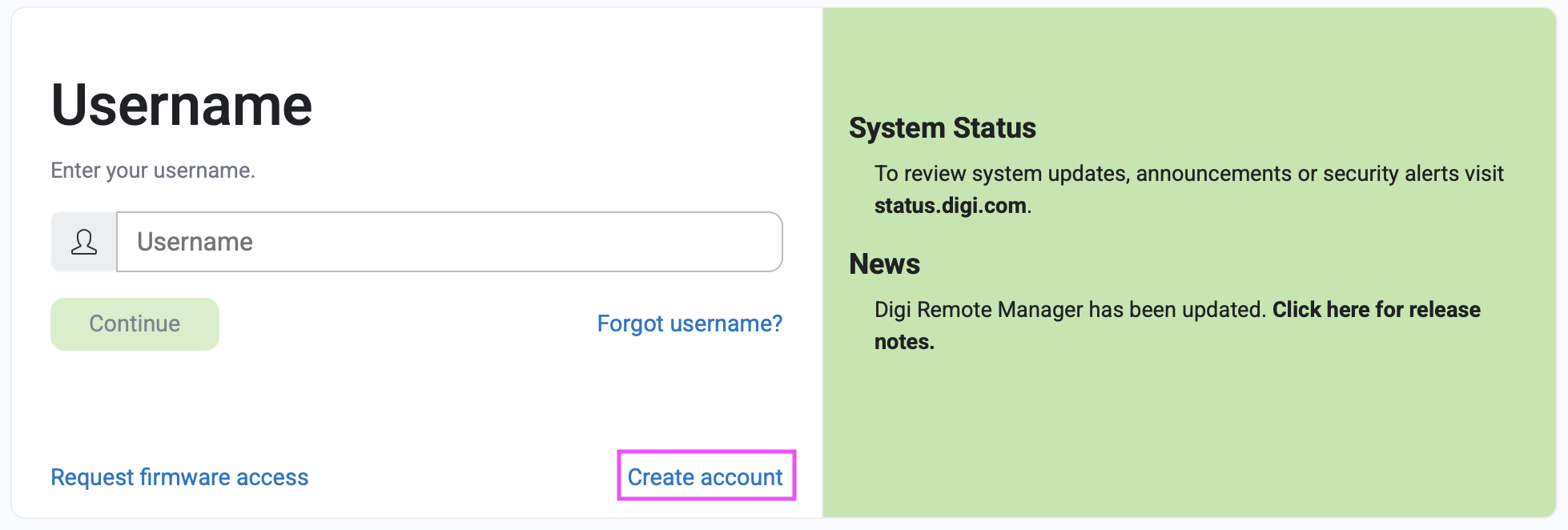Viewport: 1568px width, 530px height.
Task: Open the Click here for release notes link
Action: (1375, 310)
